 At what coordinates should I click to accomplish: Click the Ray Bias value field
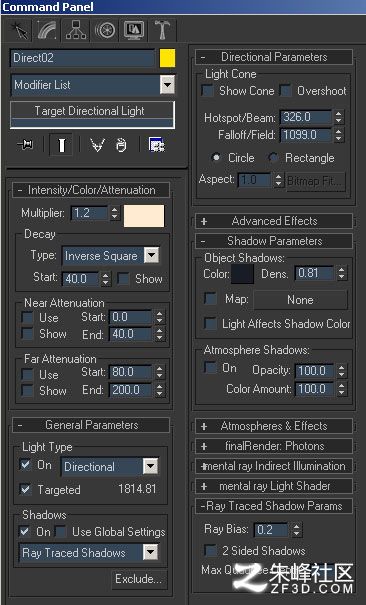pyautogui.click(x=271, y=529)
